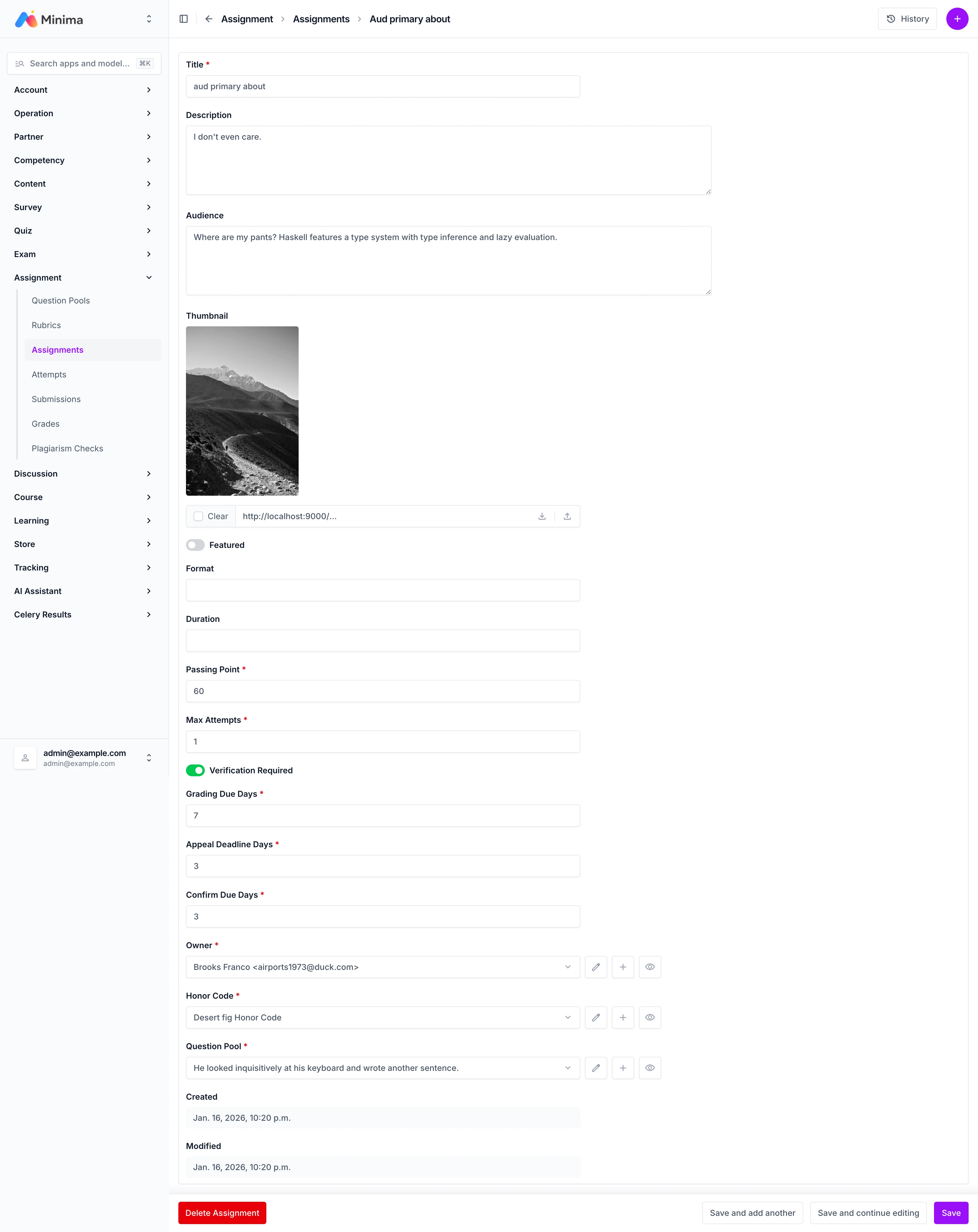Click the thumbnail download icon
The height and width of the screenshot is (1232, 978).
542,516
